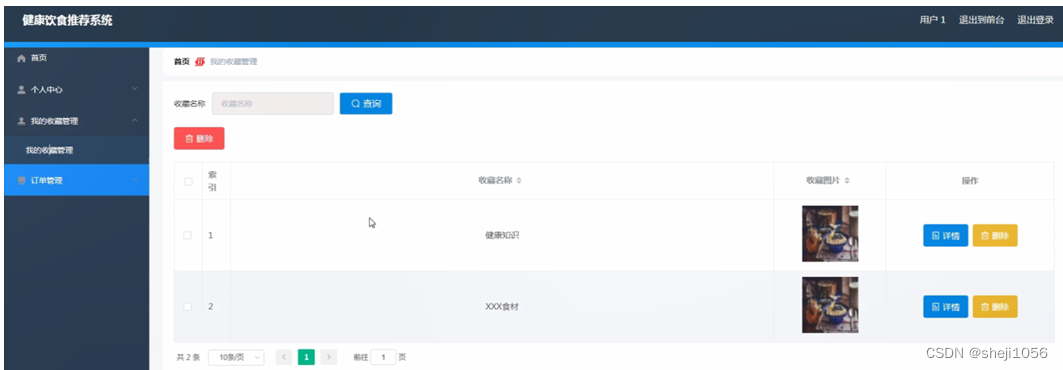
Task: Expand the 订单管理 sidebar chevron
Action: tap(134, 180)
